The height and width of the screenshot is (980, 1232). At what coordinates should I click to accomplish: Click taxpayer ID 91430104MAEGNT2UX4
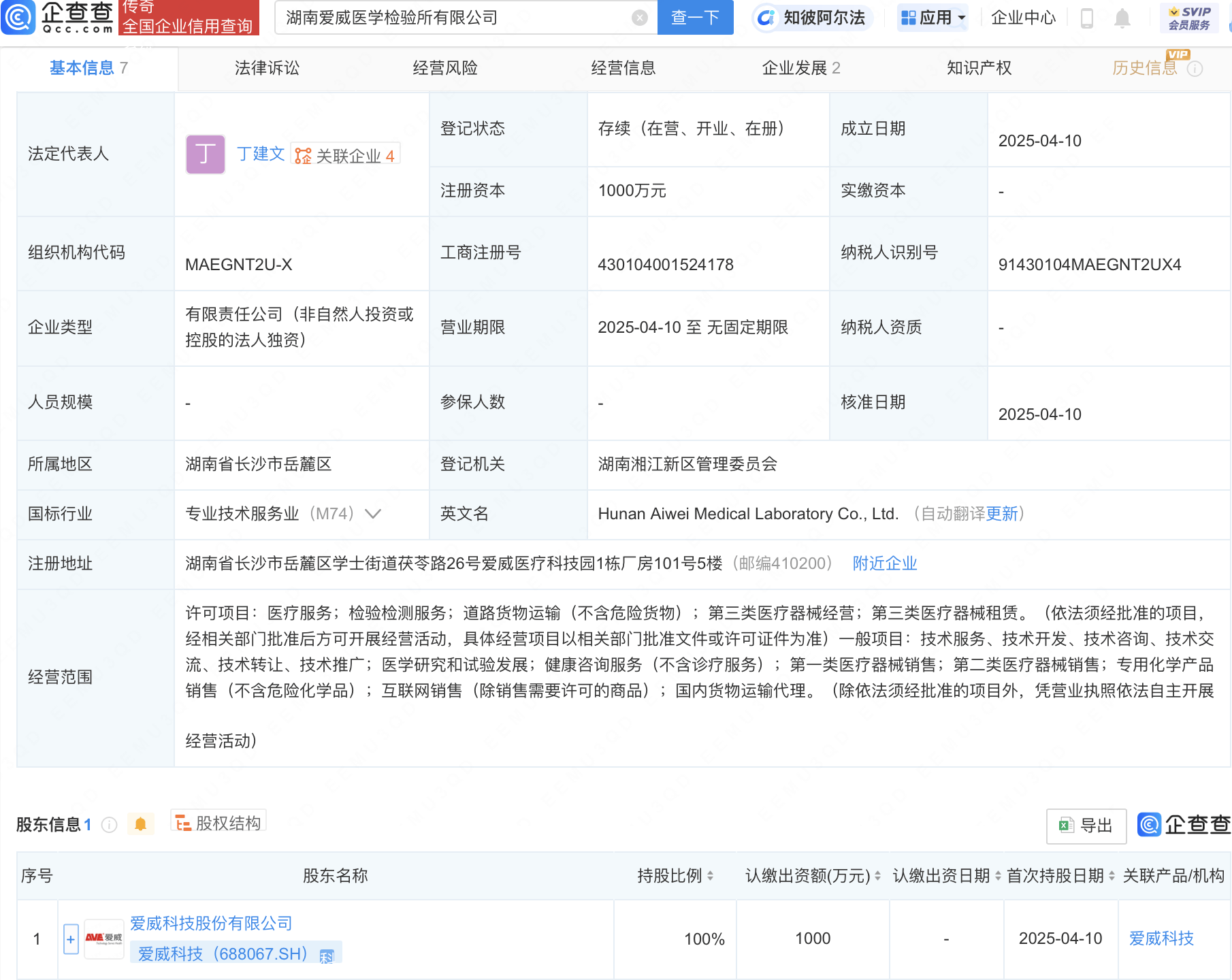click(1090, 265)
